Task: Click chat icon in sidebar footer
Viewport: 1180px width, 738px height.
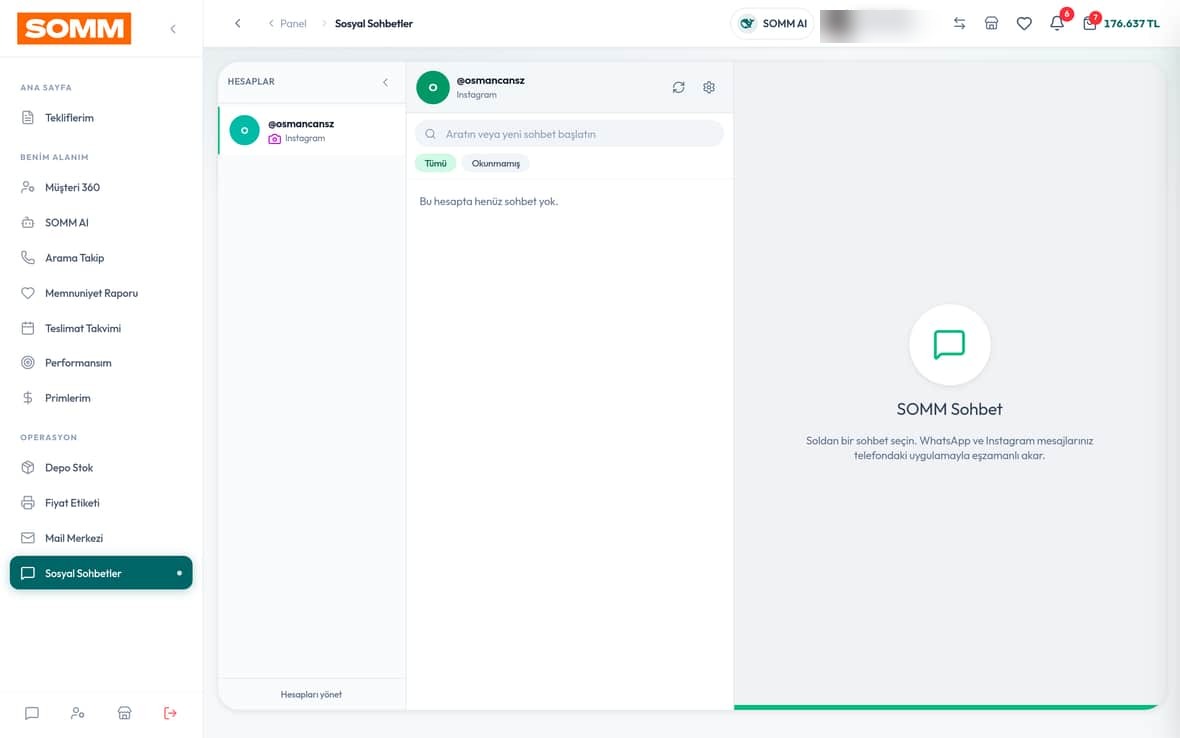Action: tap(32, 713)
